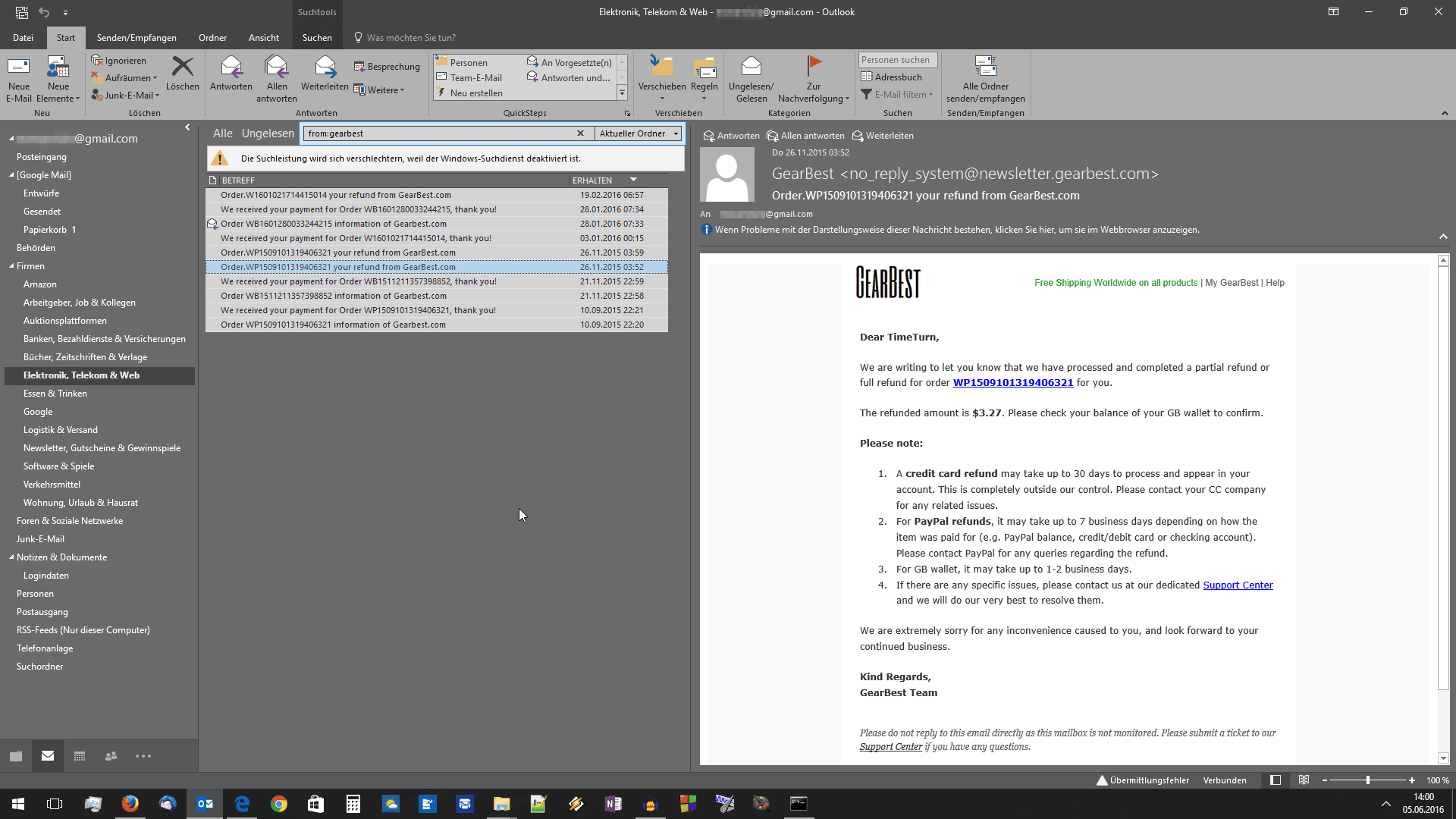This screenshot has height=819, width=1456.
Task: Switch to Senden/Empfangen tab
Action: pos(136,37)
